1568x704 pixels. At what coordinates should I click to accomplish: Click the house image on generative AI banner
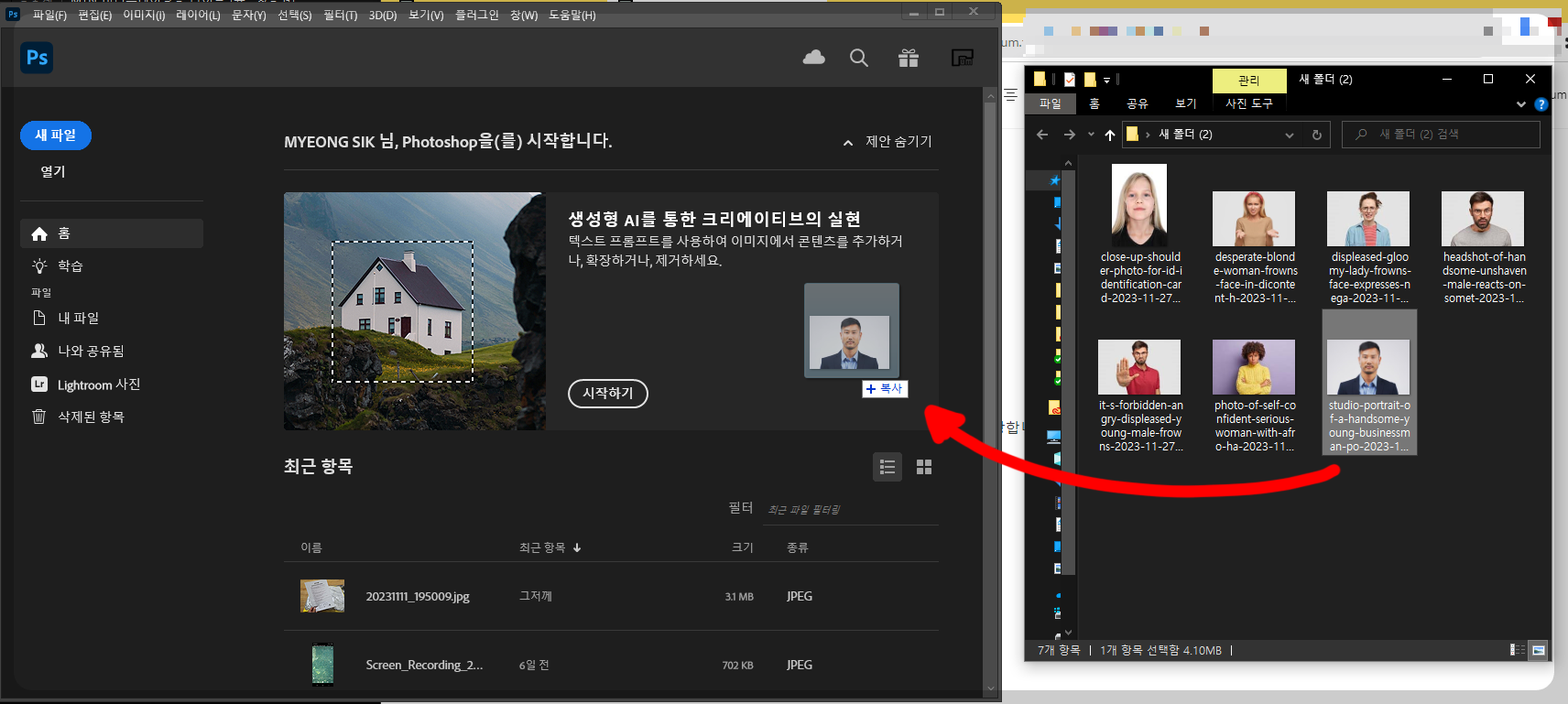pos(415,311)
